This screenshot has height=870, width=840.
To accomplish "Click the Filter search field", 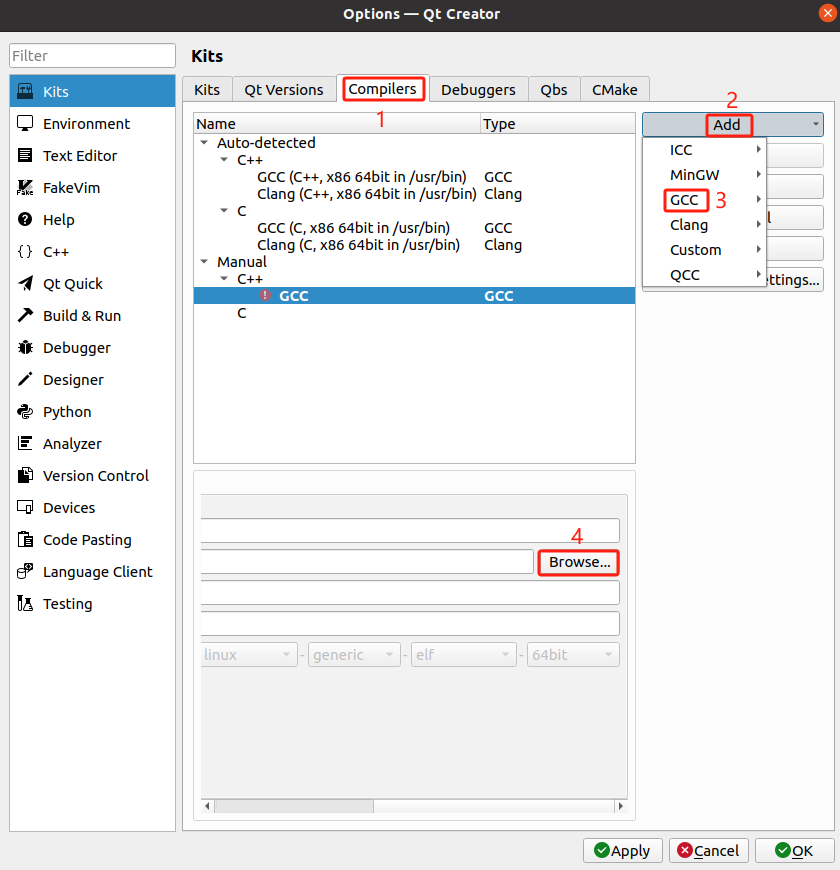I will (x=92, y=55).
